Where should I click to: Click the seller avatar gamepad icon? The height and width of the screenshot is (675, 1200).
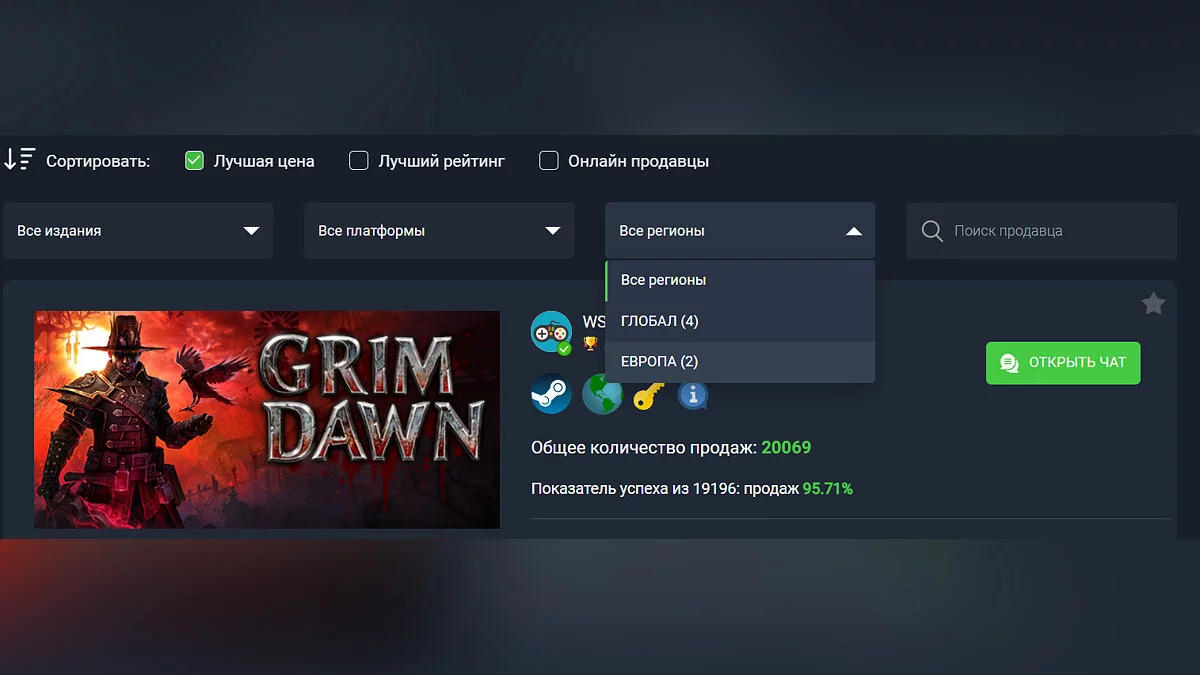(x=551, y=333)
